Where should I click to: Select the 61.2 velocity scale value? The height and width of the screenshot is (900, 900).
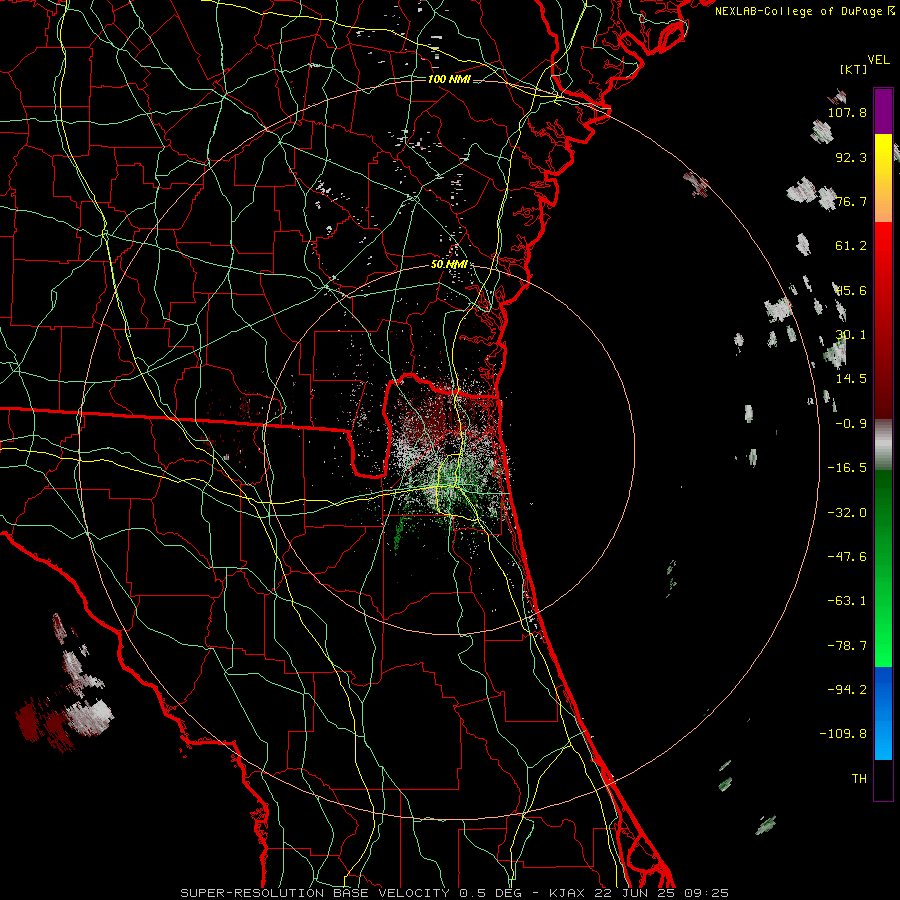851,246
